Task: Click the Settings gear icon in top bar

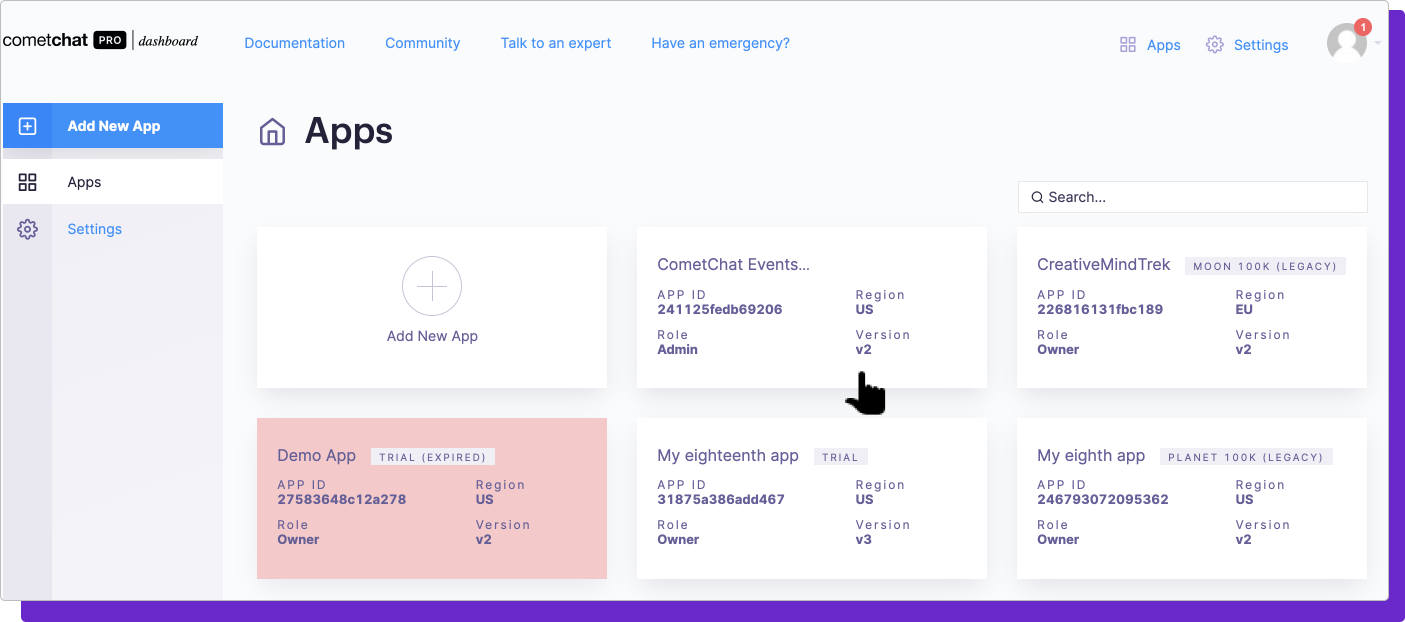Action: 1215,44
